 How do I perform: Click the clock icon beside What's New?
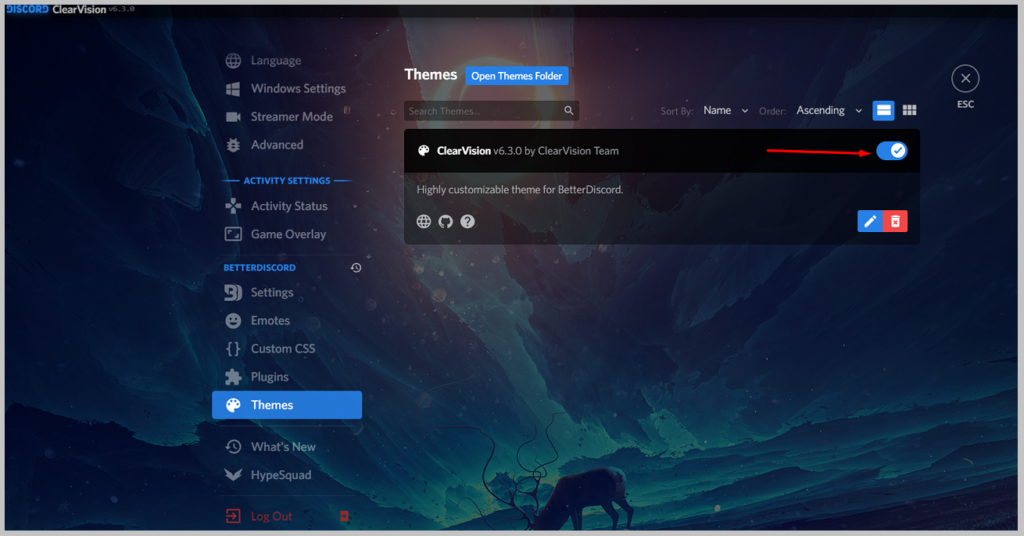pyautogui.click(x=233, y=447)
